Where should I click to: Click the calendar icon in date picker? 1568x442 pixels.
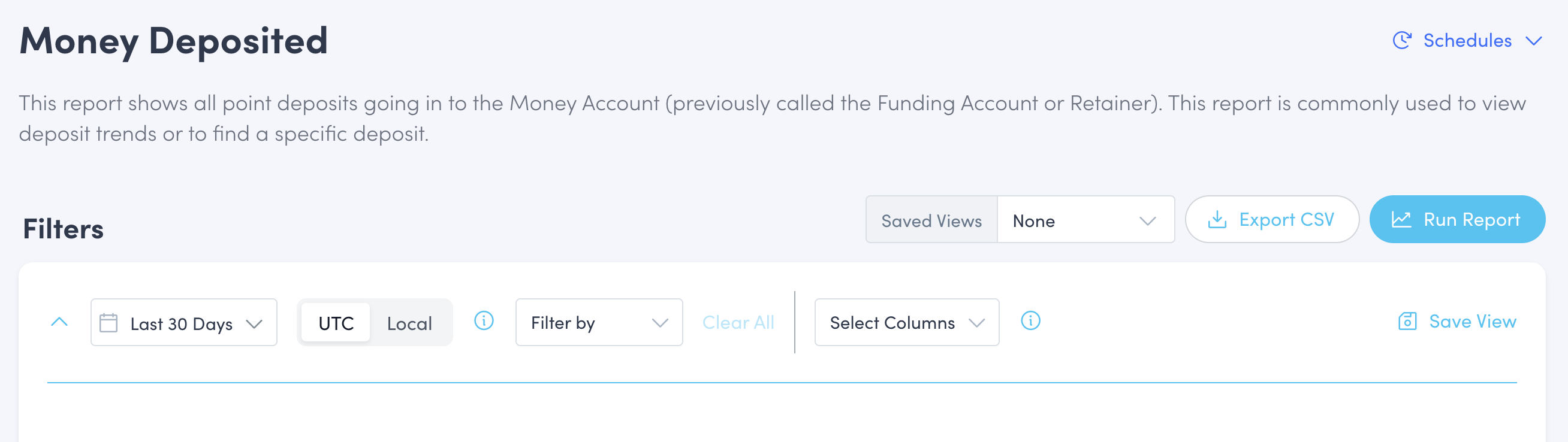coord(108,323)
